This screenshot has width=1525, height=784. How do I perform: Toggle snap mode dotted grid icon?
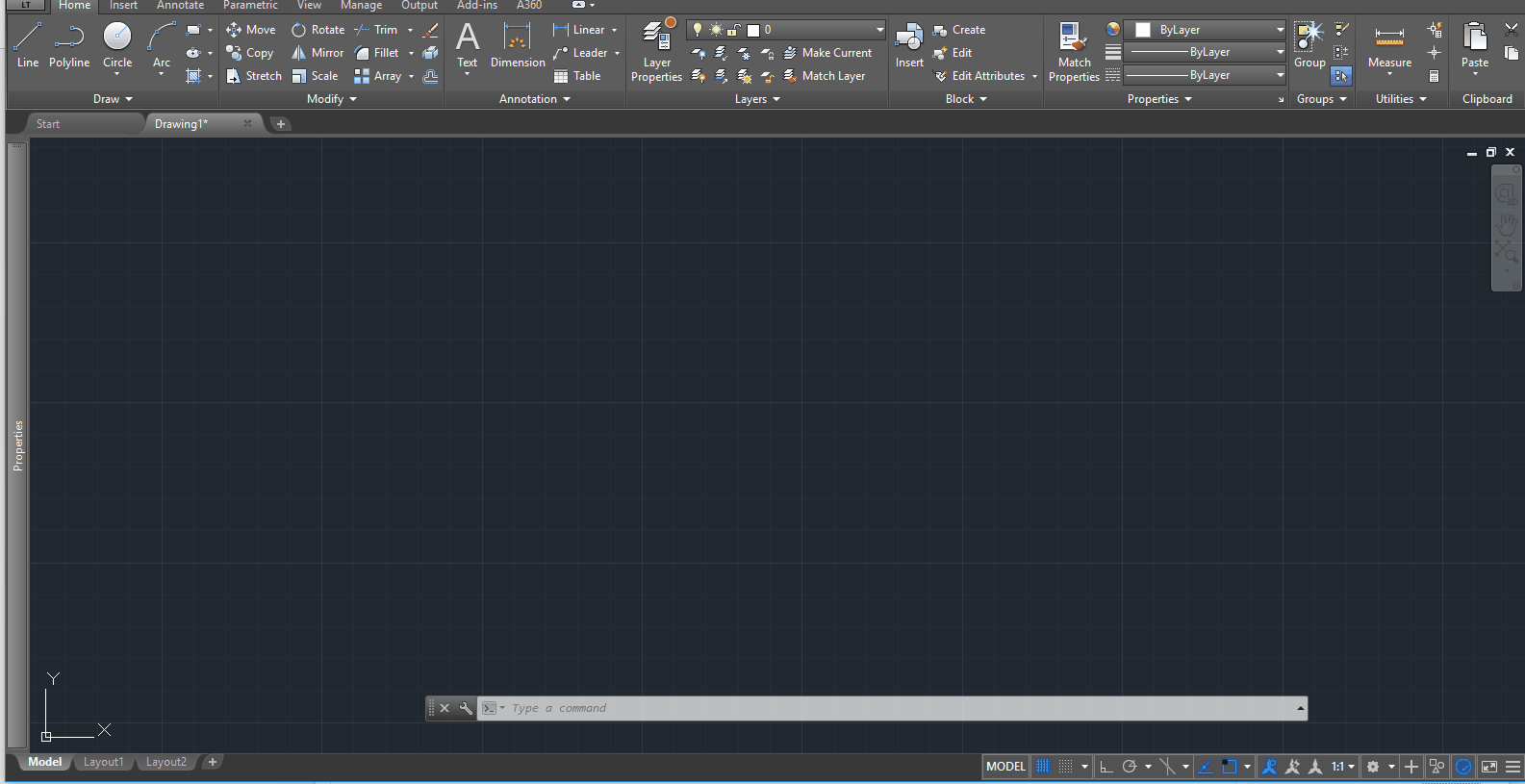[1065, 767]
